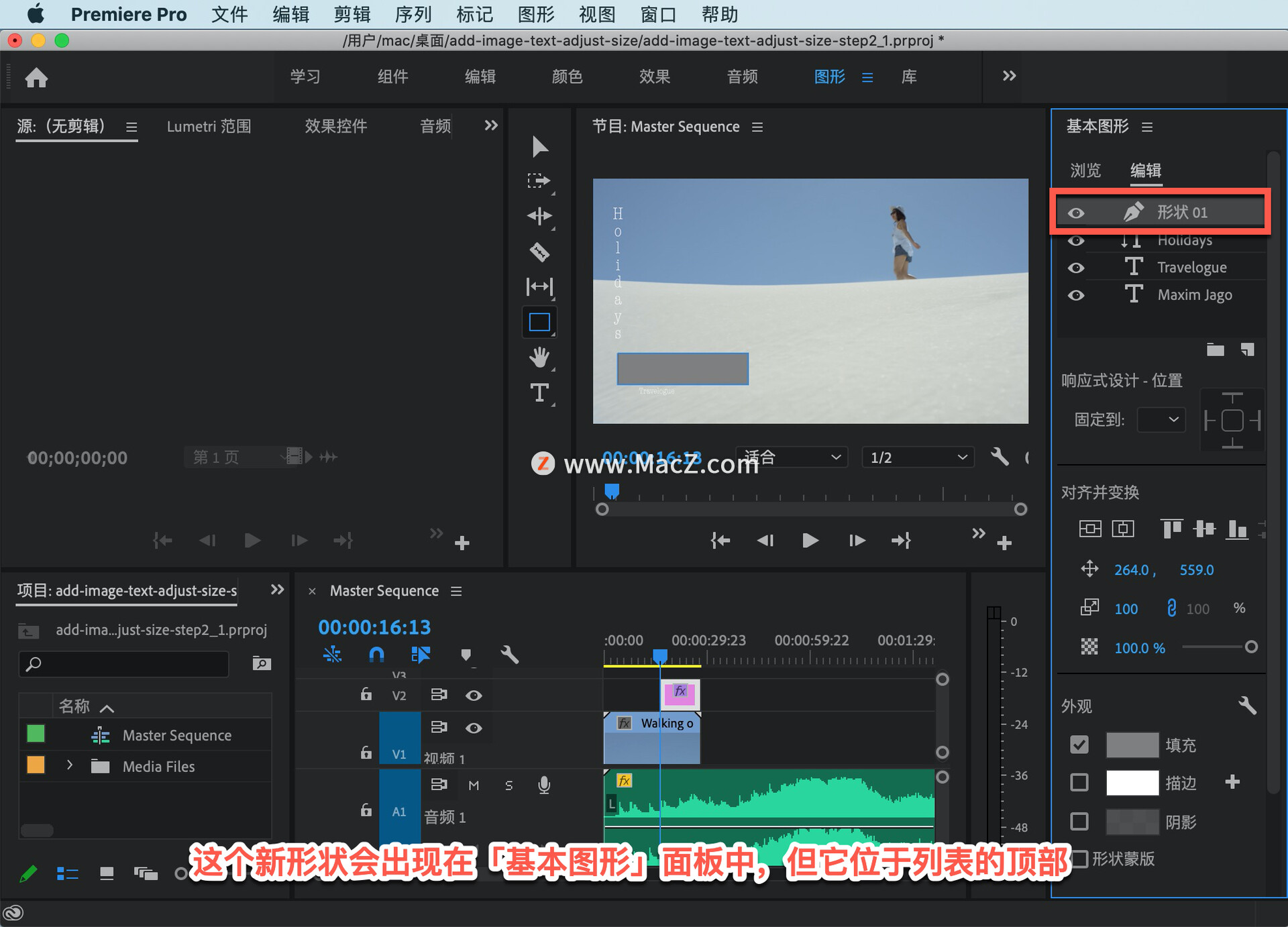Toggle timeline Snap magnet icon
This screenshot has height=927, width=1288.
tap(377, 654)
